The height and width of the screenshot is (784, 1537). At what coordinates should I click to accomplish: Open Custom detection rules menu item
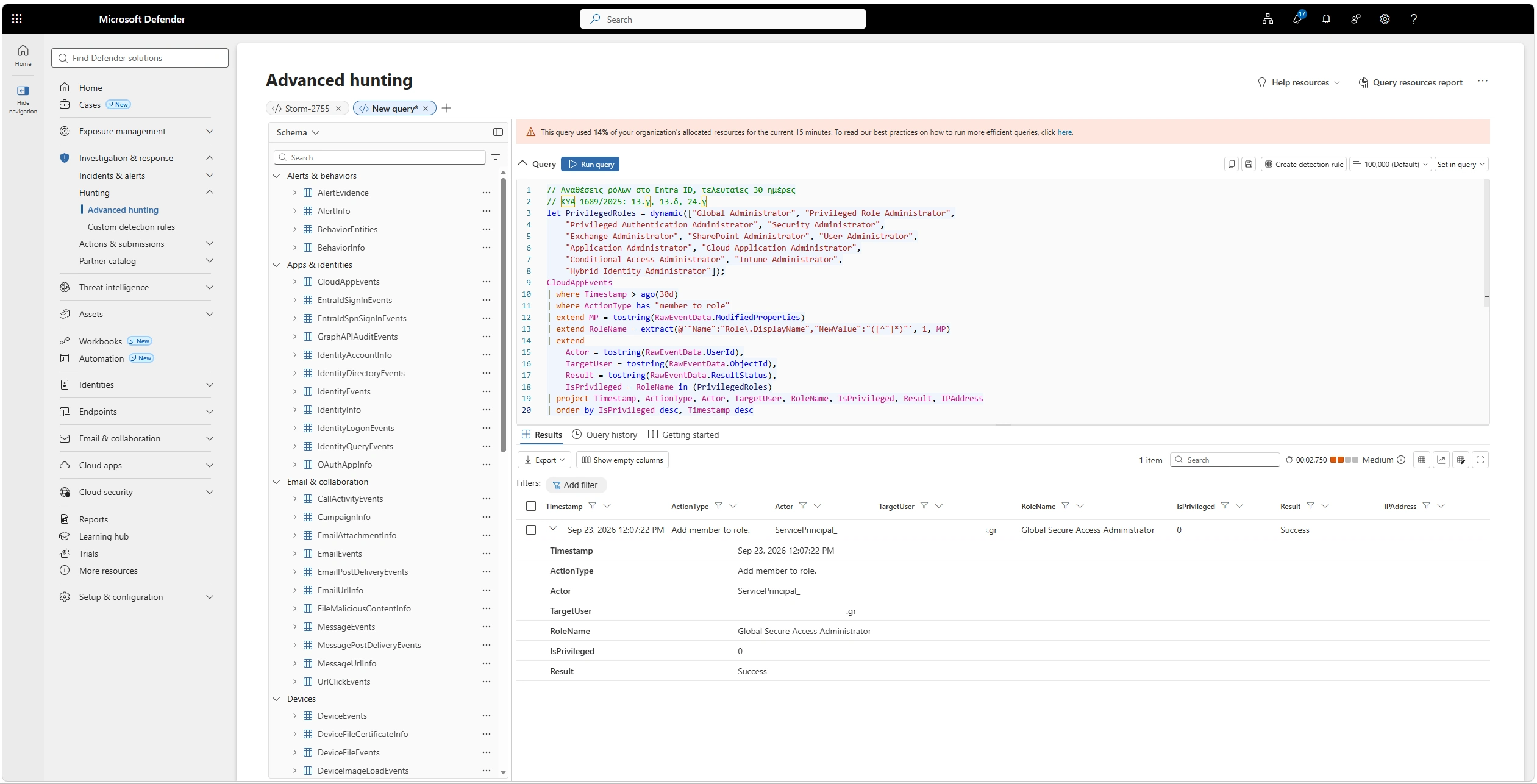coord(131,227)
